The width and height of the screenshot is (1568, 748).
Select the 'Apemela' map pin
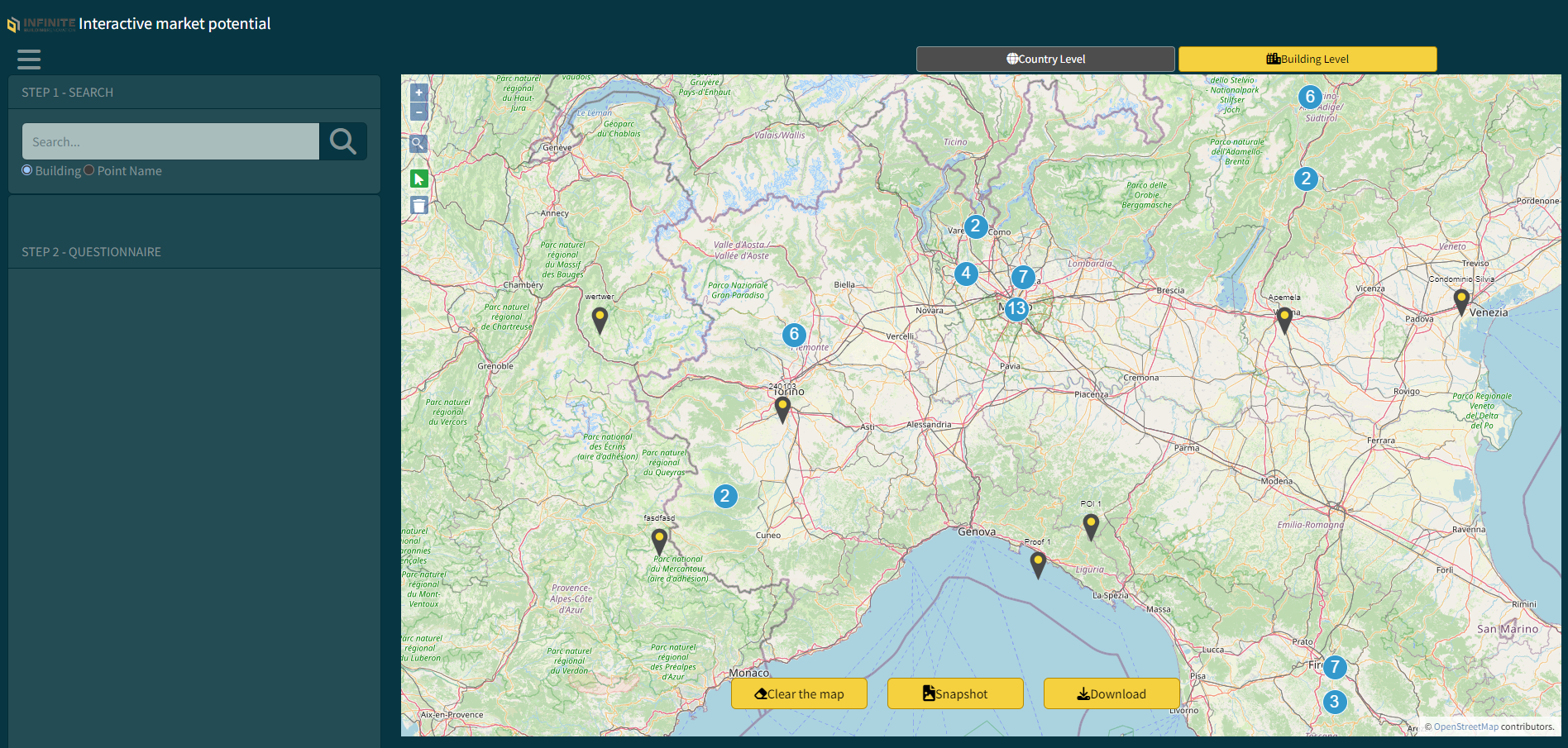1284,320
